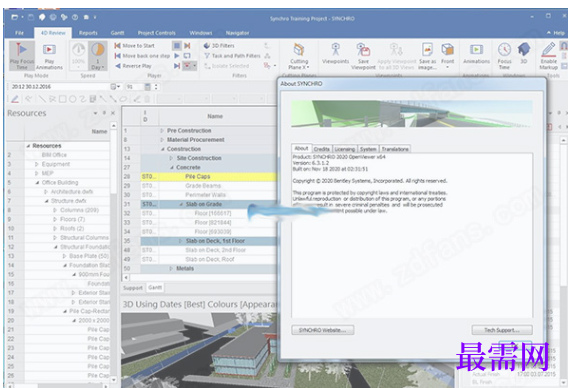
Task: Open 3D Filters
Action: (219, 46)
